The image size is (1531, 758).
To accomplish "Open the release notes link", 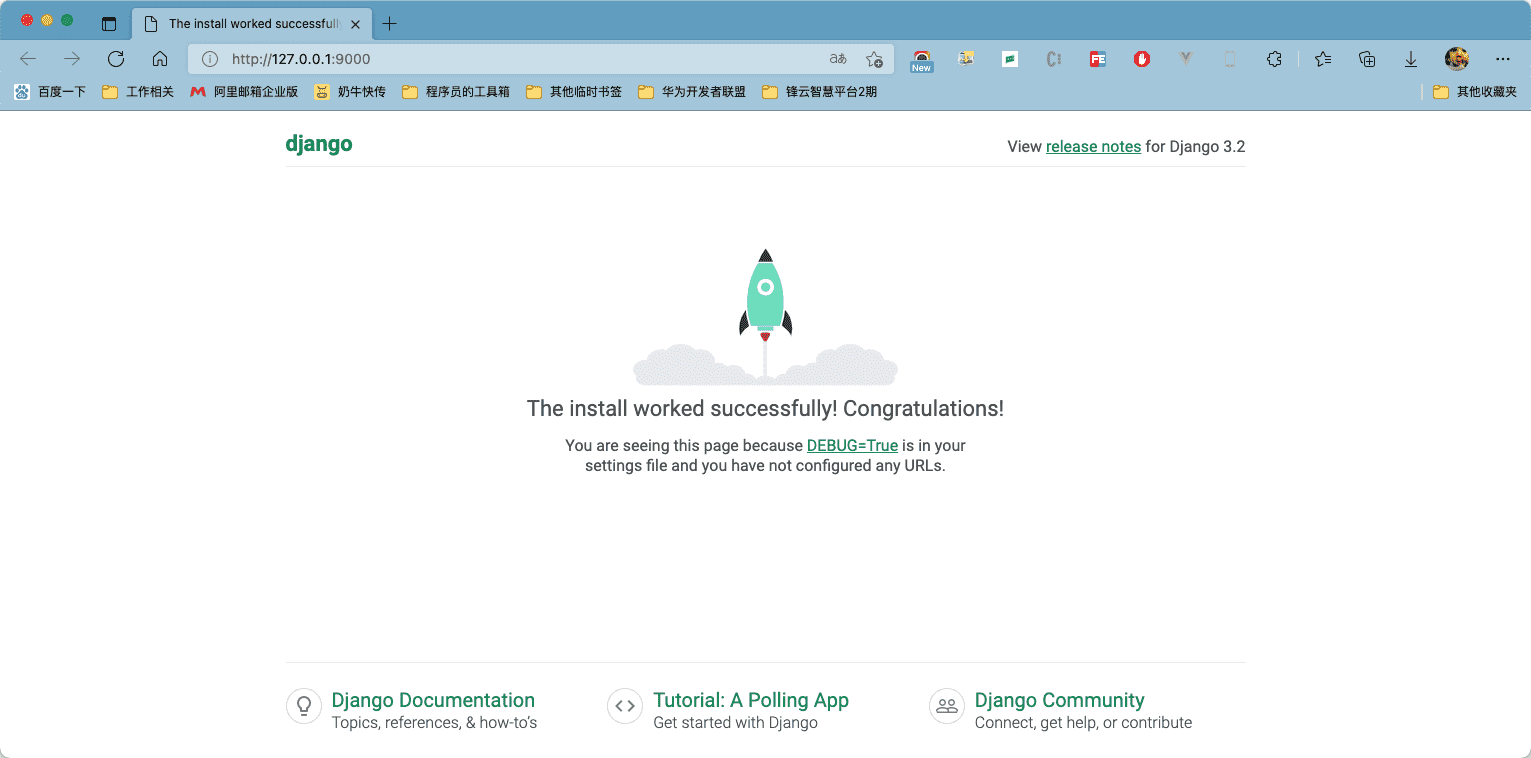I will pos(1093,147).
